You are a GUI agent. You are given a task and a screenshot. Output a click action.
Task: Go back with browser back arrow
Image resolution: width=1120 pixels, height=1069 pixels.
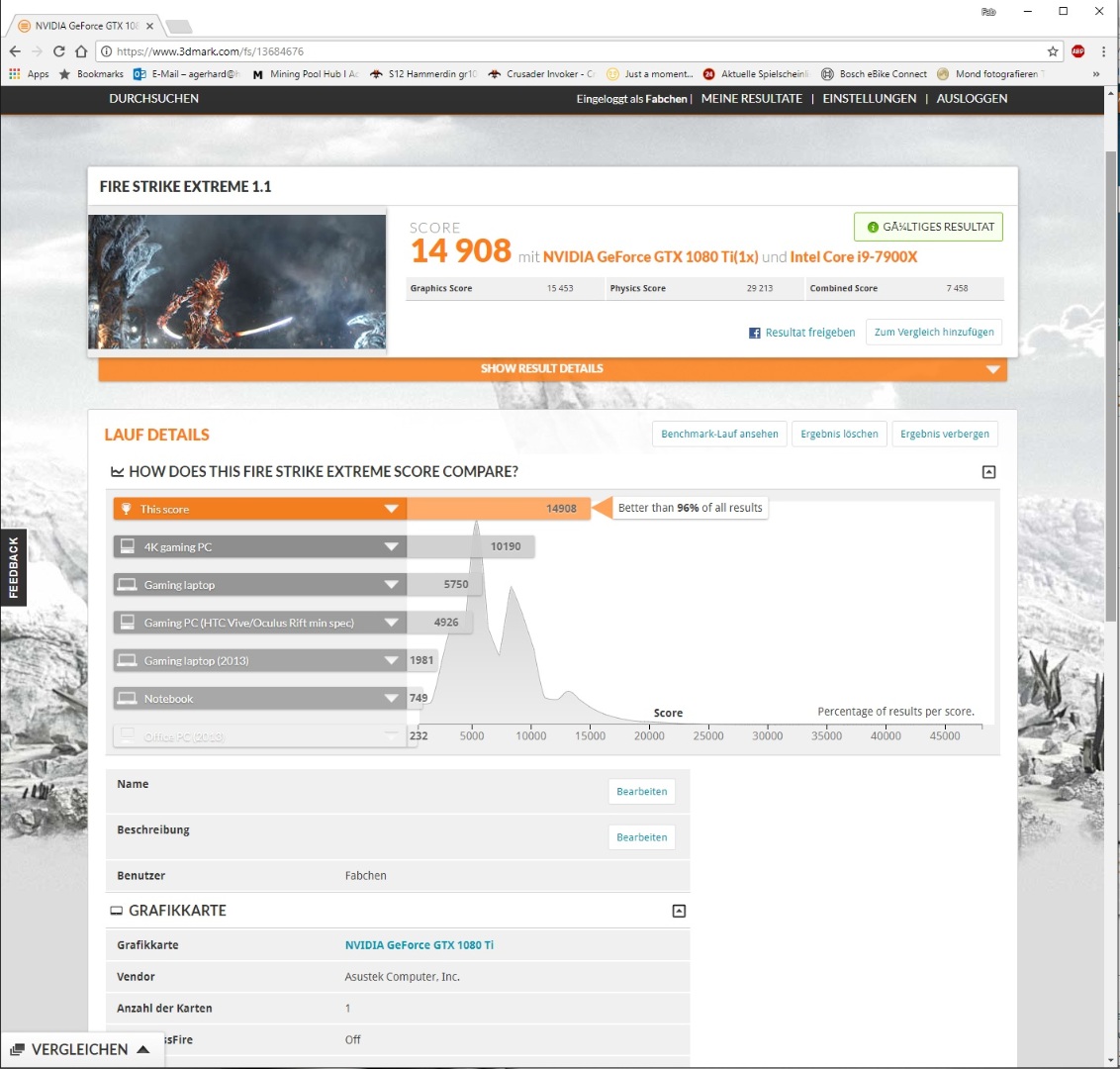[15, 51]
